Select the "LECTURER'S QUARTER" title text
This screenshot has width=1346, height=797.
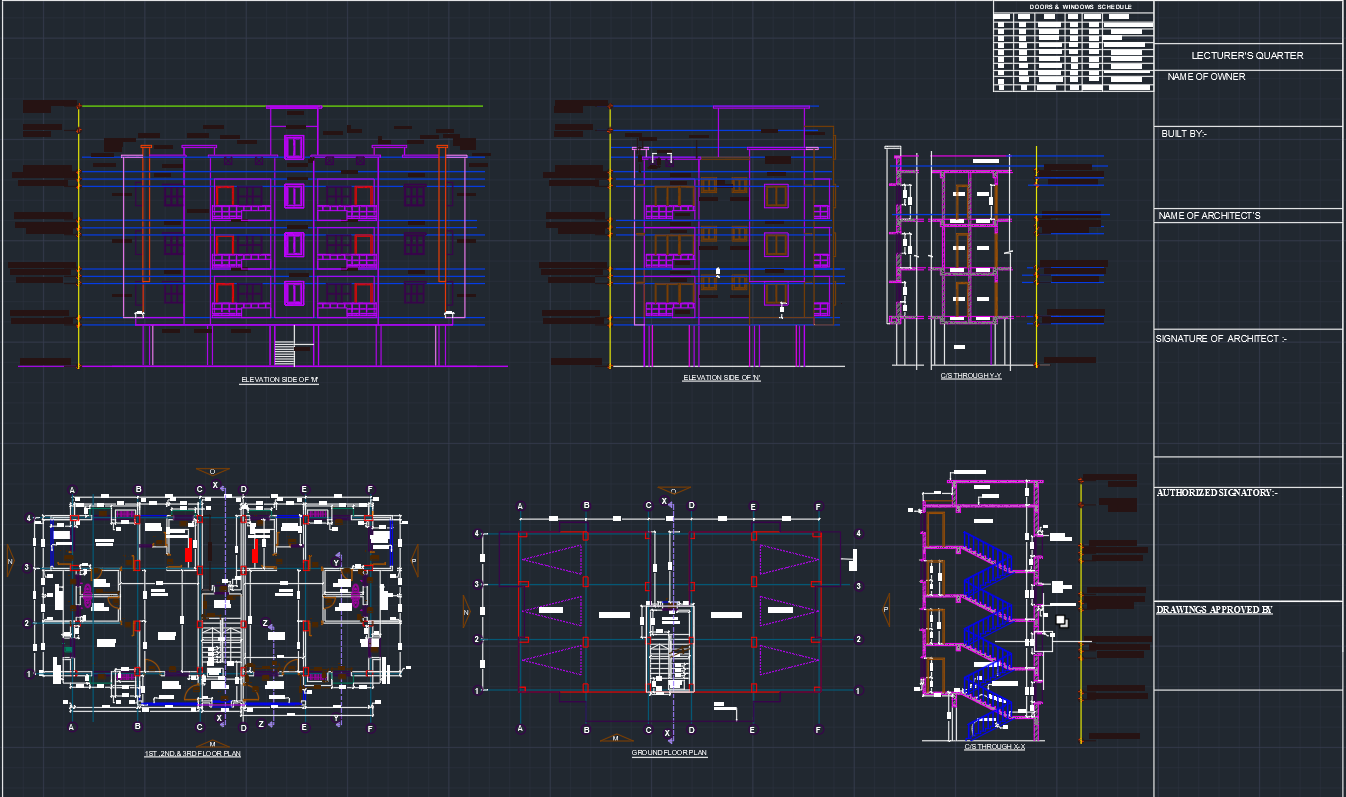[x=1247, y=56]
